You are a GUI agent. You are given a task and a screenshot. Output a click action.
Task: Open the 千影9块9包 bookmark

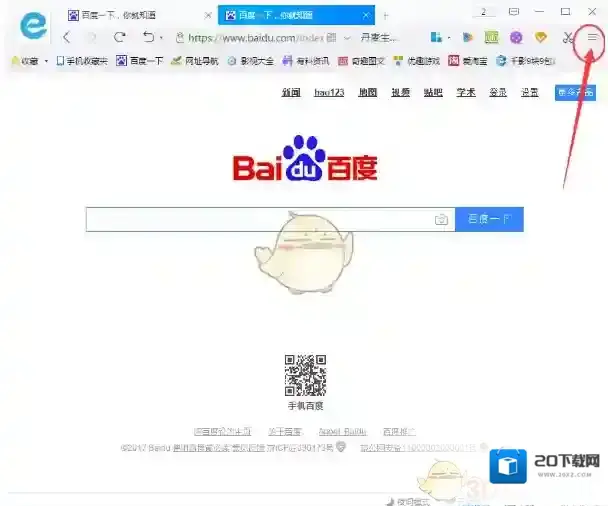pos(526,61)
